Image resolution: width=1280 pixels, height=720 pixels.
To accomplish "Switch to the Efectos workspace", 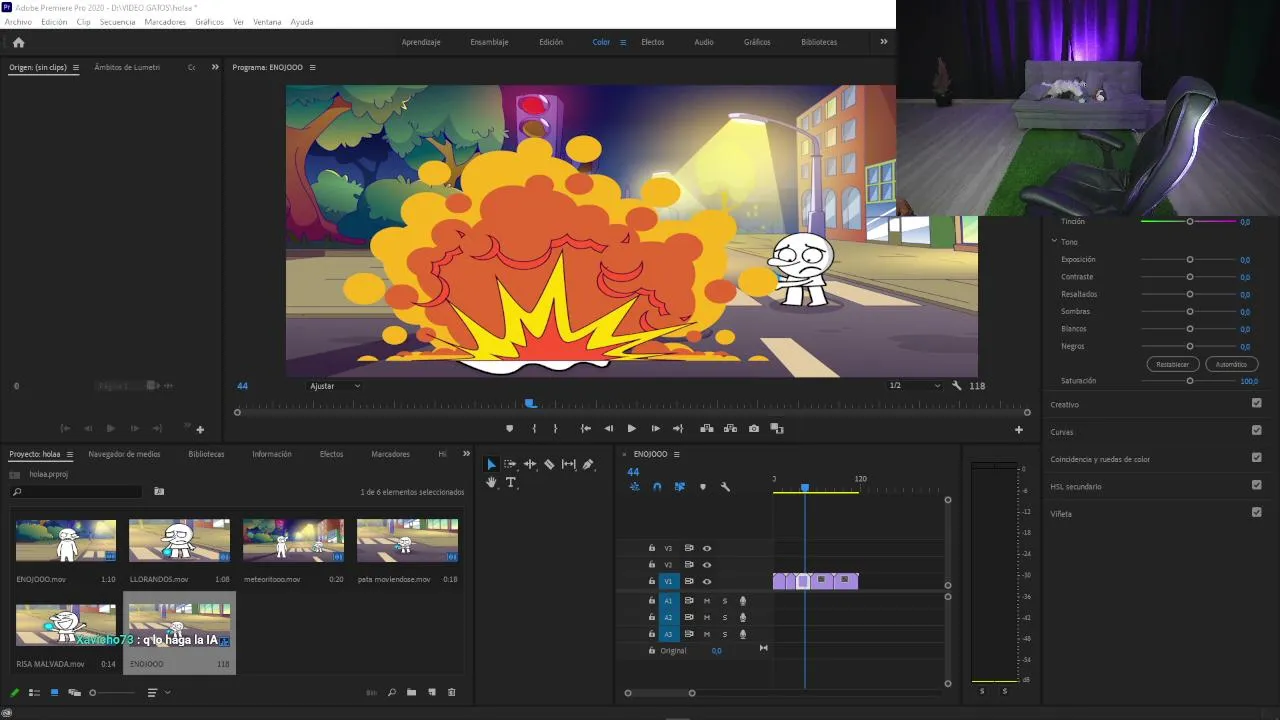I will (x=653, y=42).
